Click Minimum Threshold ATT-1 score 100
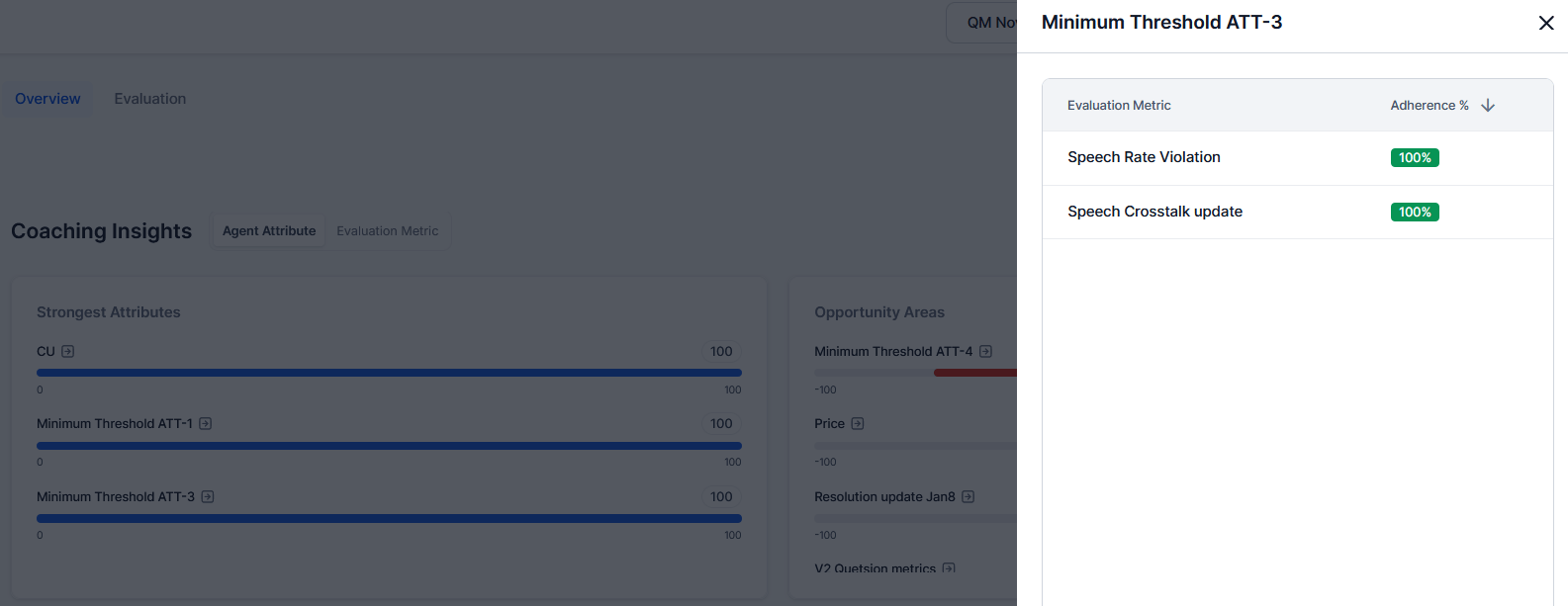 [721, 423]
